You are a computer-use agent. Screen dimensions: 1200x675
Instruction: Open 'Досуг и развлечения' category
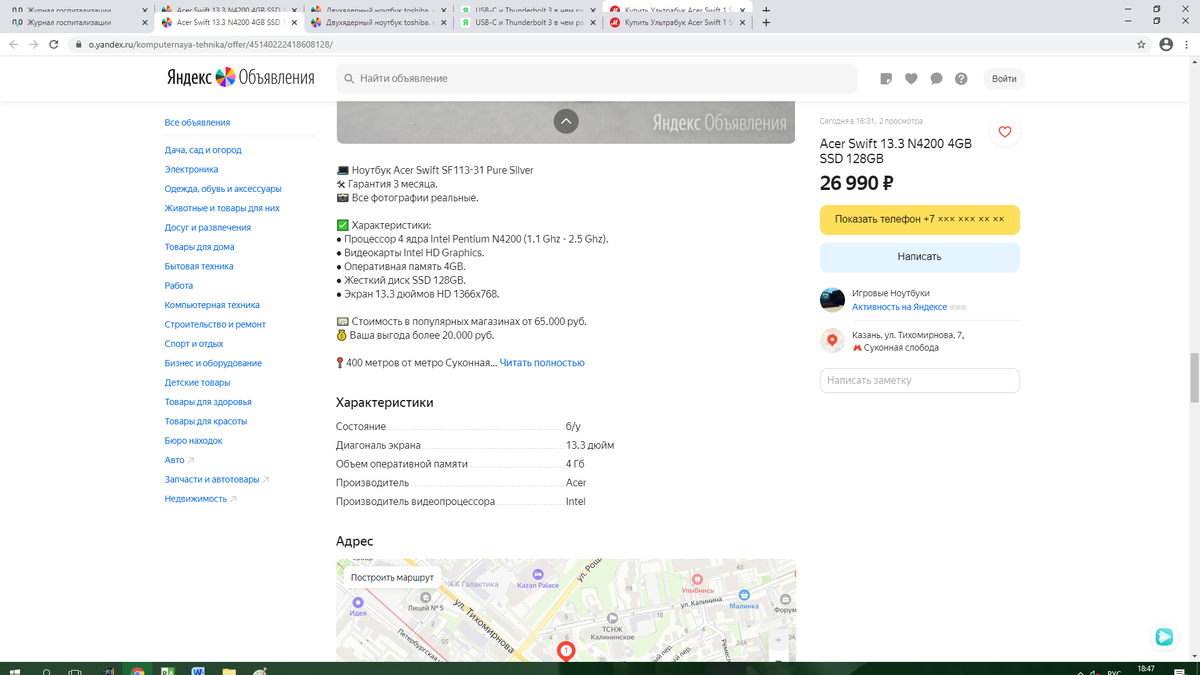tap(208, 227)
